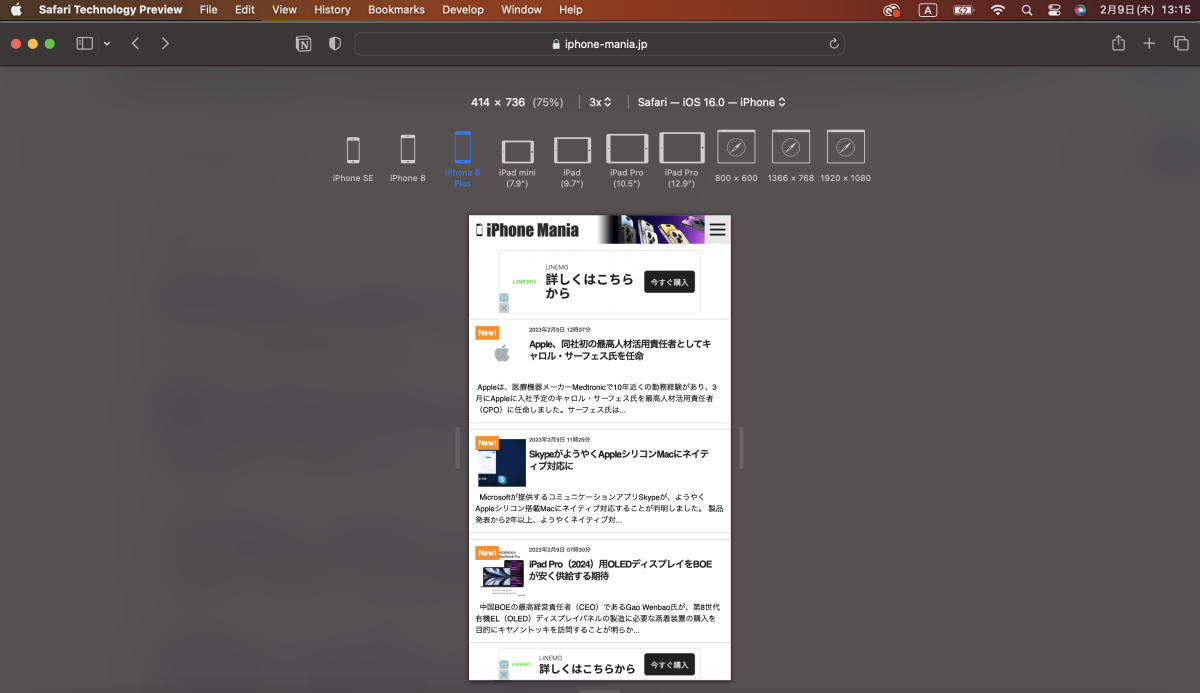Choose the 1920 × 1080 Safari preset
Viewport: 1200px width, 693px height.
click(845, 147)
